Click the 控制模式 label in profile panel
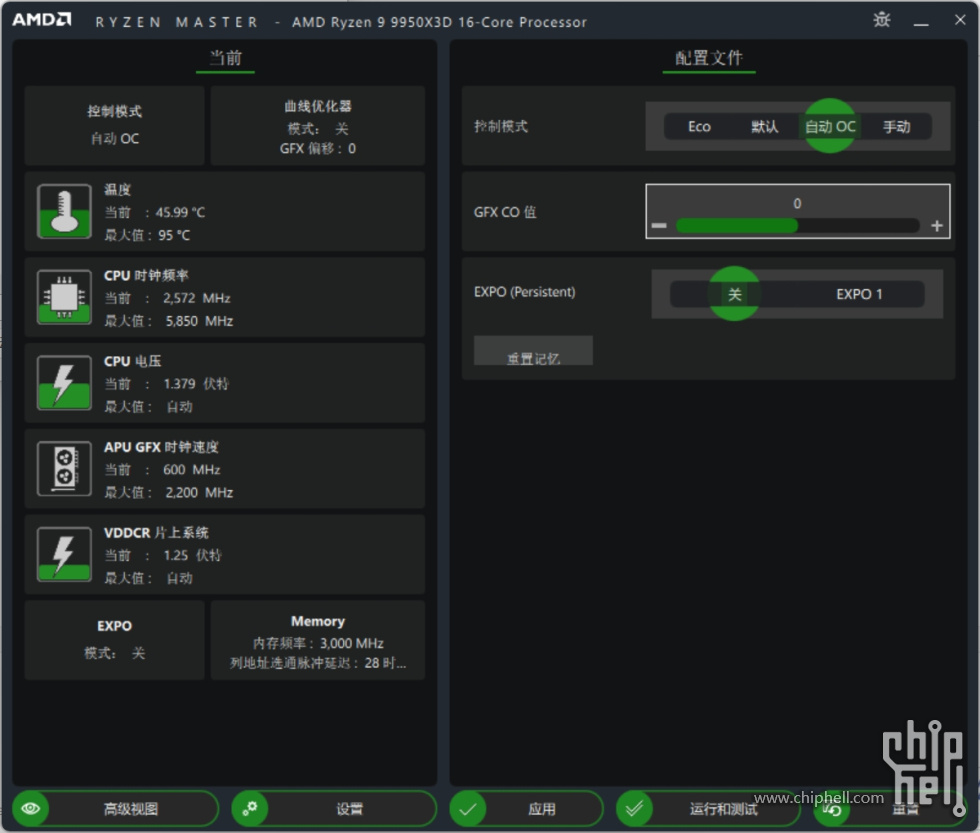This screenshot has width=980, height=833. pyautogui.click(x=501, y=126)
